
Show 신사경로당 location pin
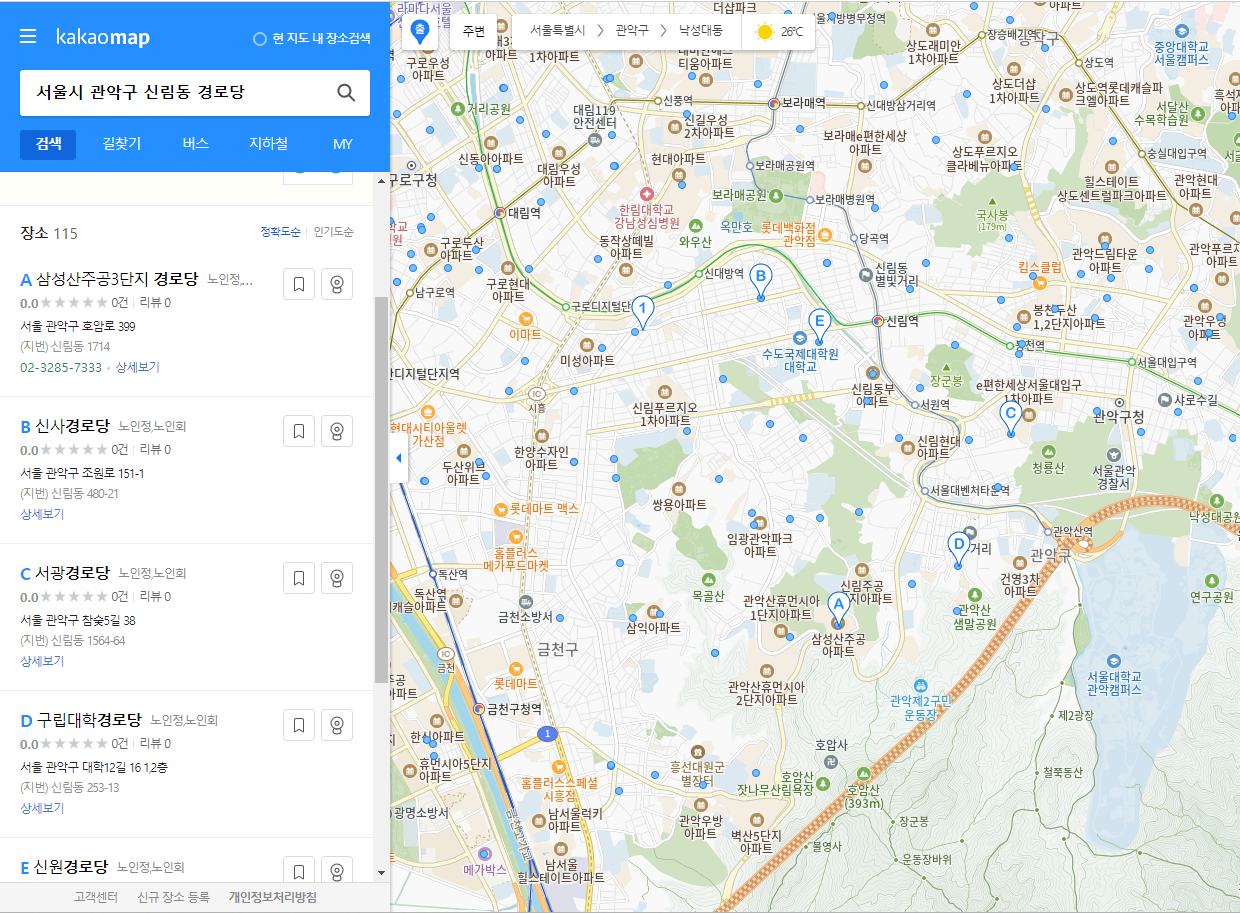337,431
